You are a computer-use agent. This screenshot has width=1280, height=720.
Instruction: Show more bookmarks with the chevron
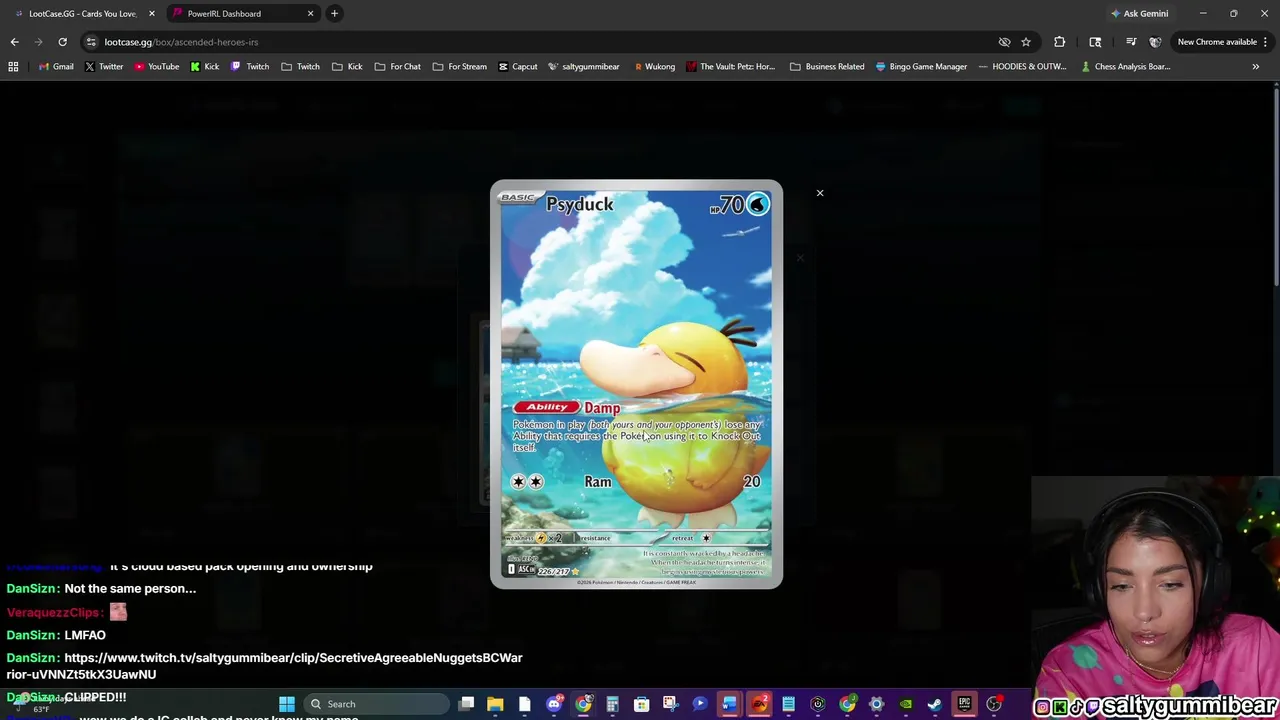[x=1256, y=67]
